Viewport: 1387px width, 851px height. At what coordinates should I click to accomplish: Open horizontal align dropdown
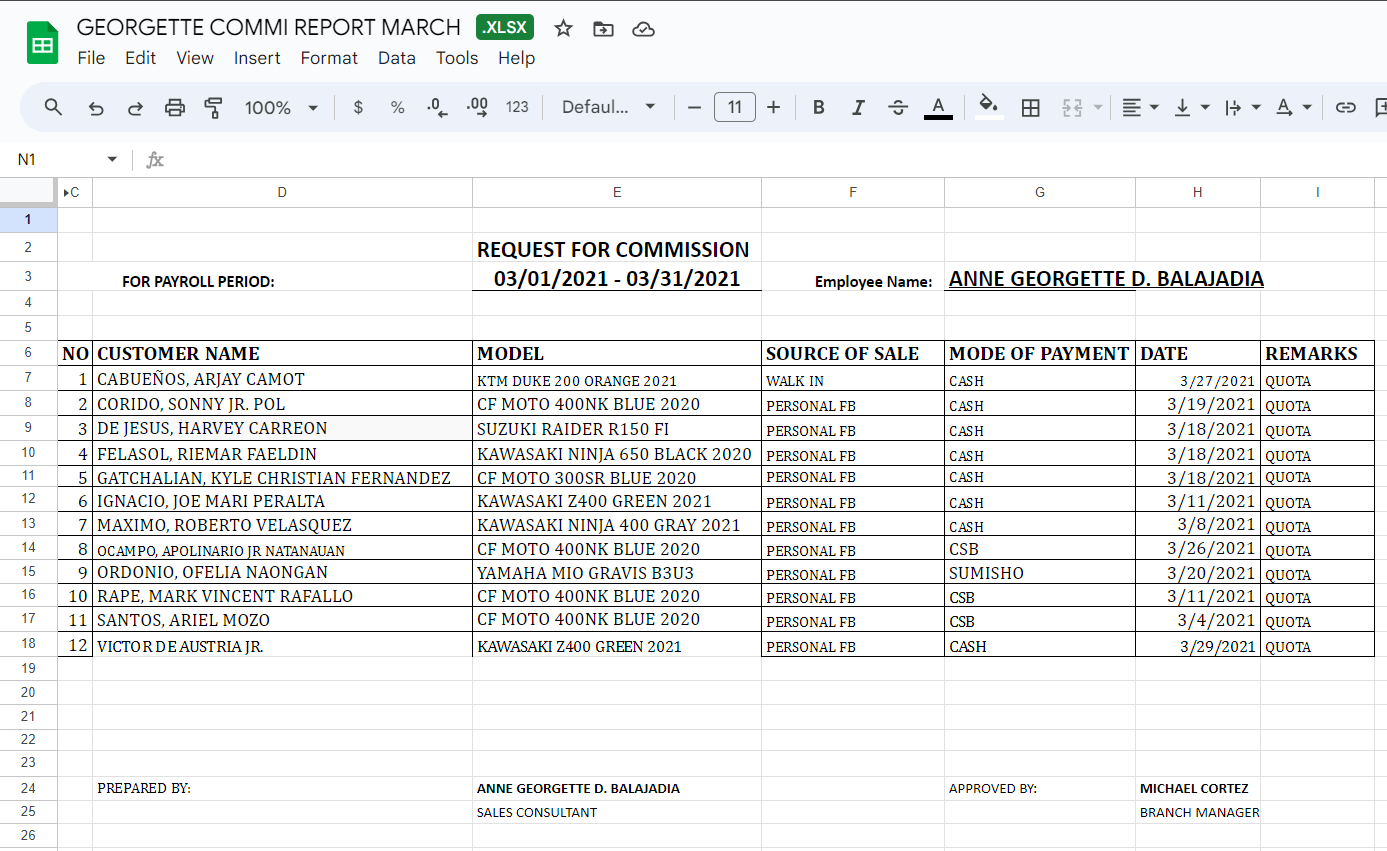point(1139,107)
